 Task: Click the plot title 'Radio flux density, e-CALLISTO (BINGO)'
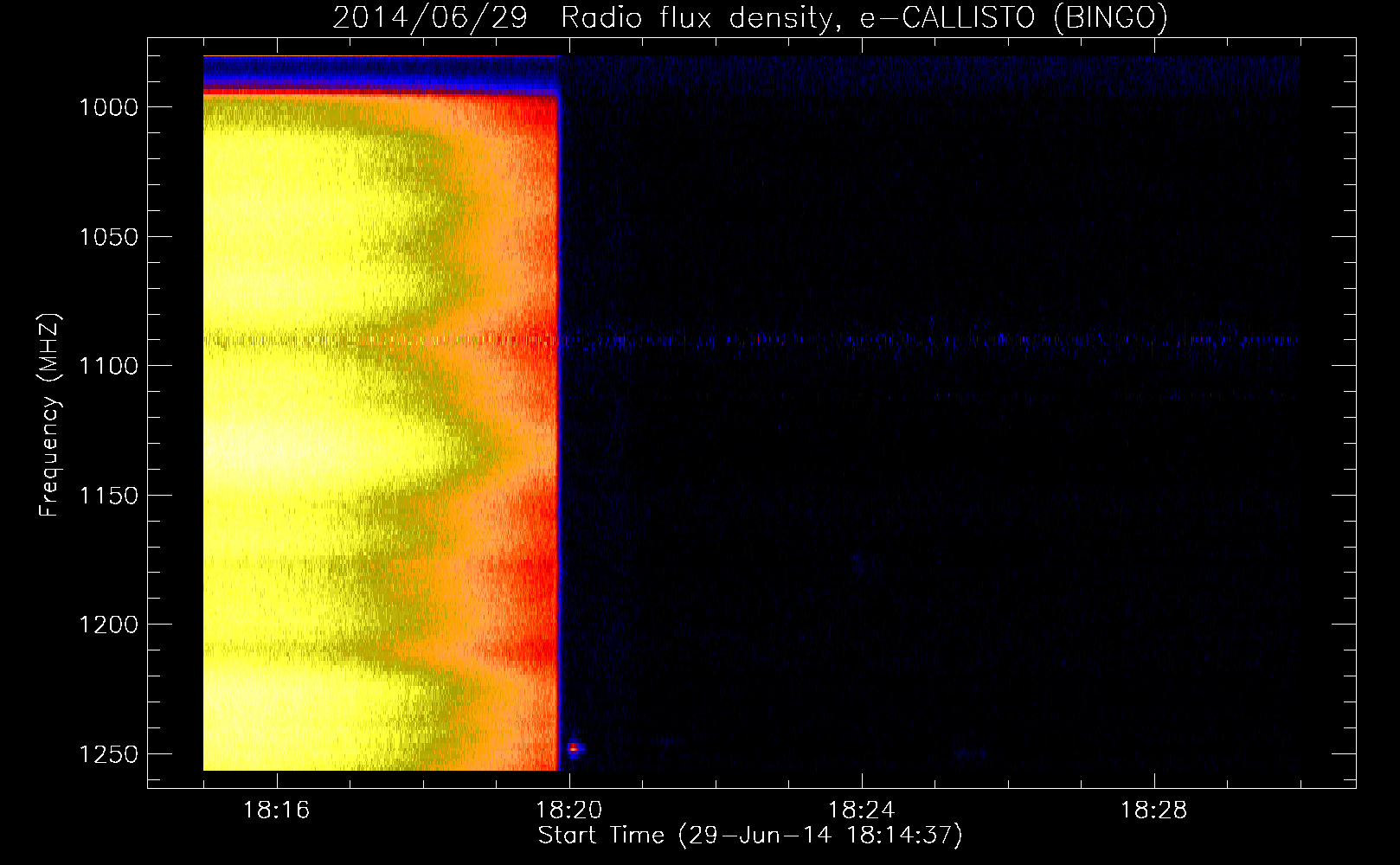pyautogui.click(x=864, y=18)
